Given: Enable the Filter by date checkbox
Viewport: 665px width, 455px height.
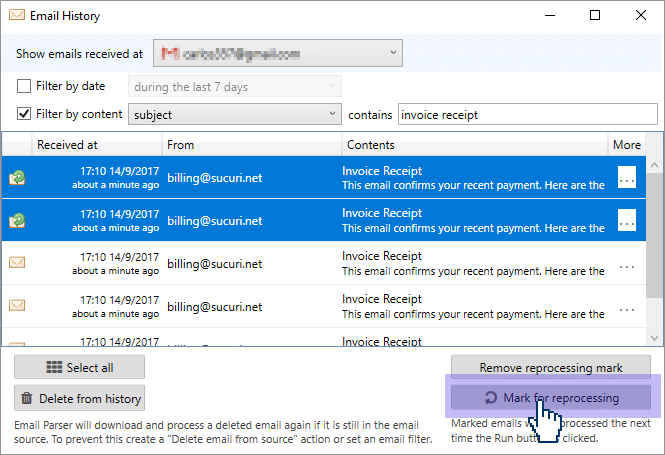Looking at the screenshot, I should (x=24, y=86).
